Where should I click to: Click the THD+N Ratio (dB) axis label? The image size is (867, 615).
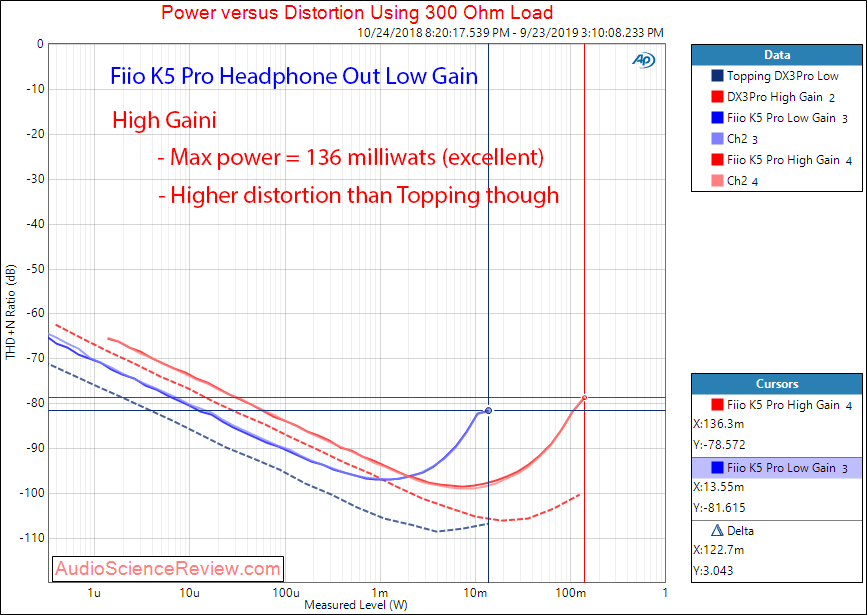(11, 312)
